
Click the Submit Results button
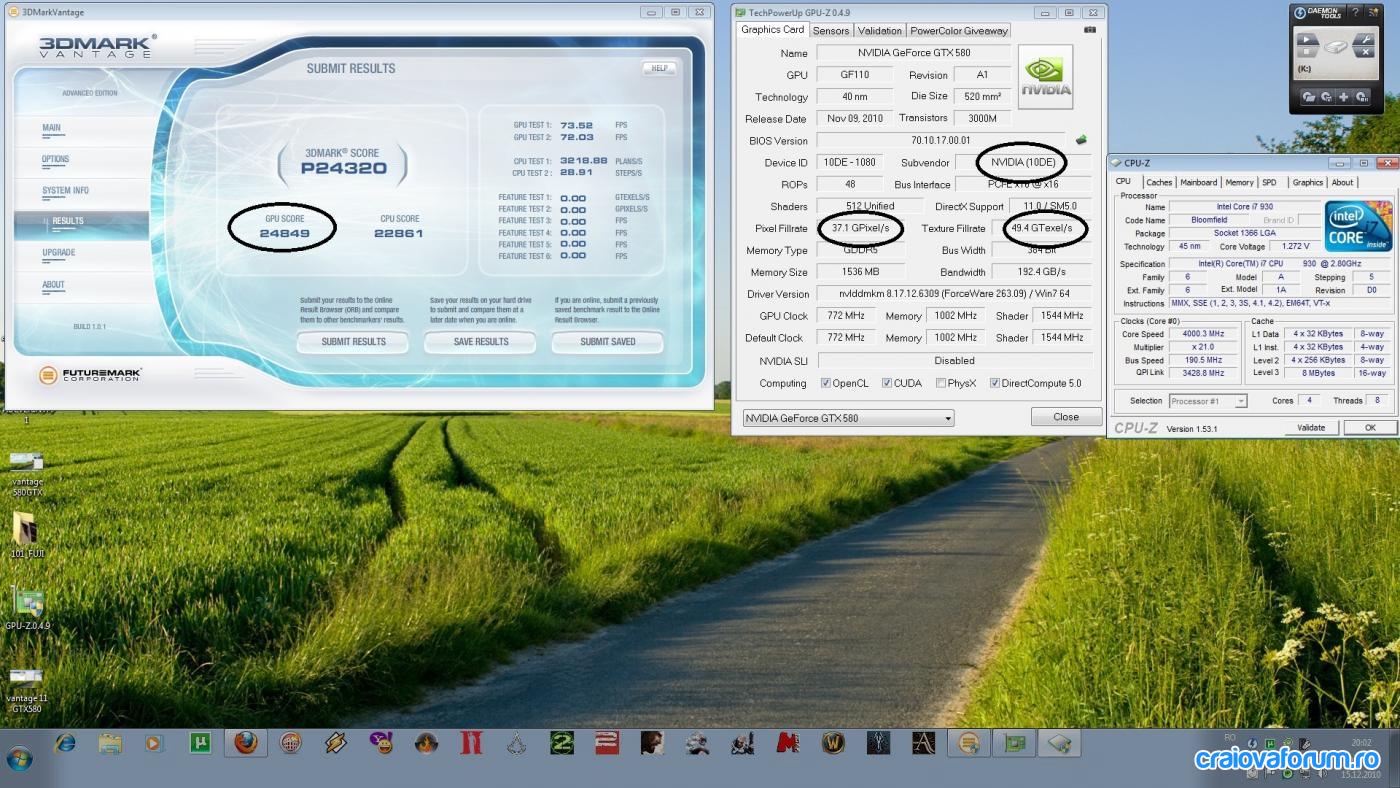pos(353,342)
